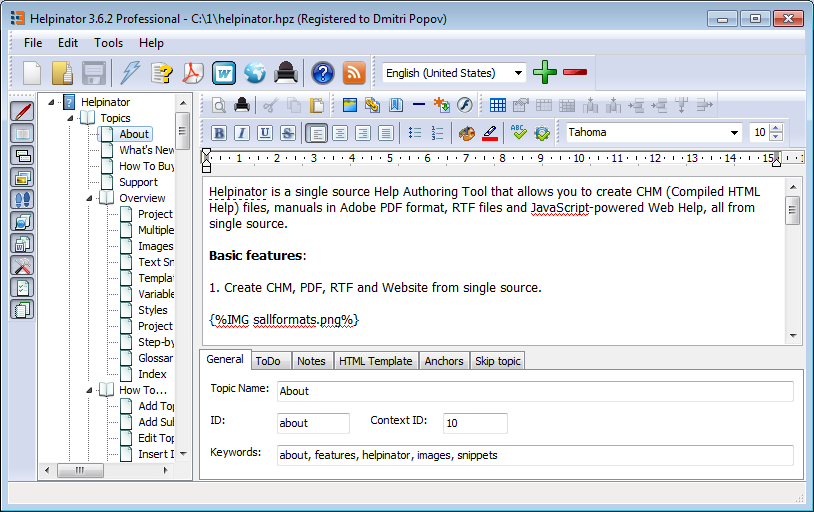Click the globe Web Help icon

tap(254, 73)
